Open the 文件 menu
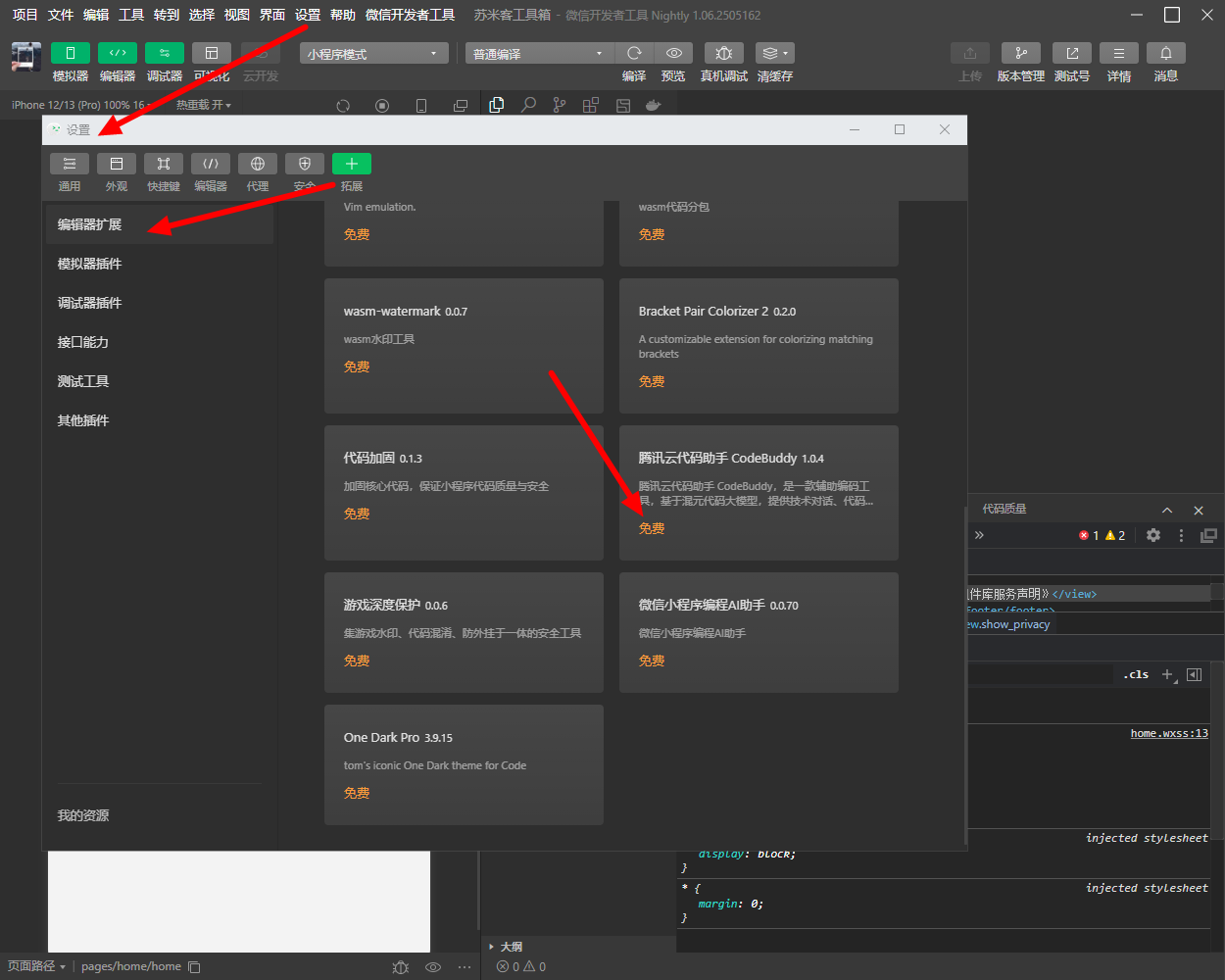This screenshot has height=980, width=1225. 61,15
